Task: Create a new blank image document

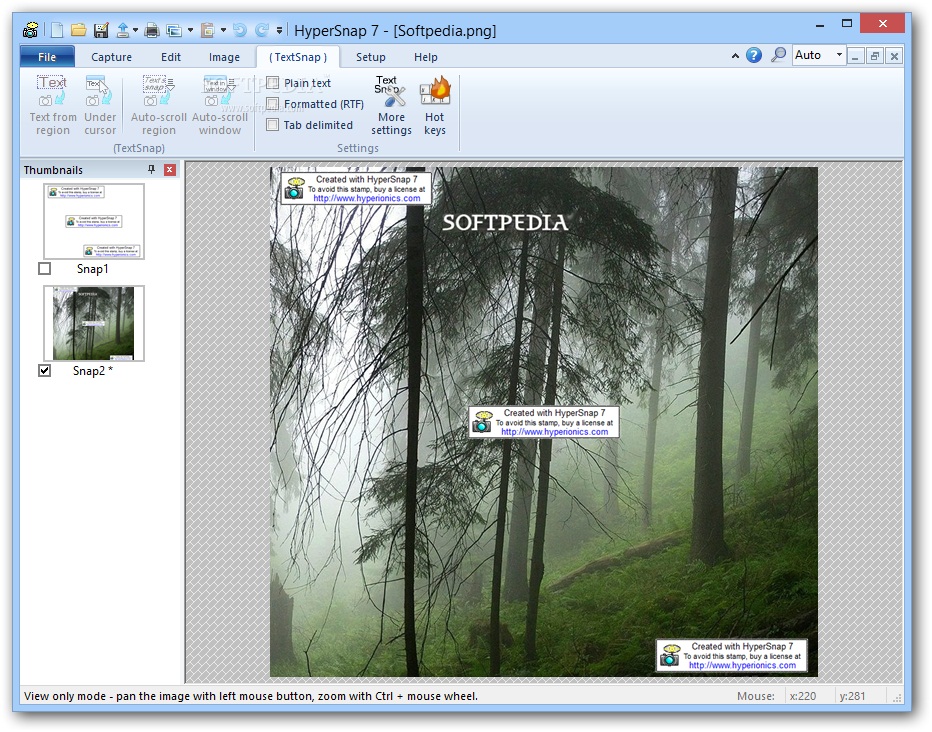Action: (57, 30)
